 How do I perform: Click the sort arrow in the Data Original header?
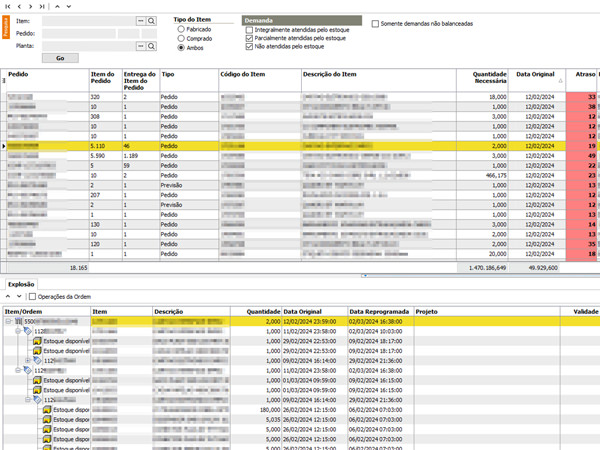(x=561, y=80)
